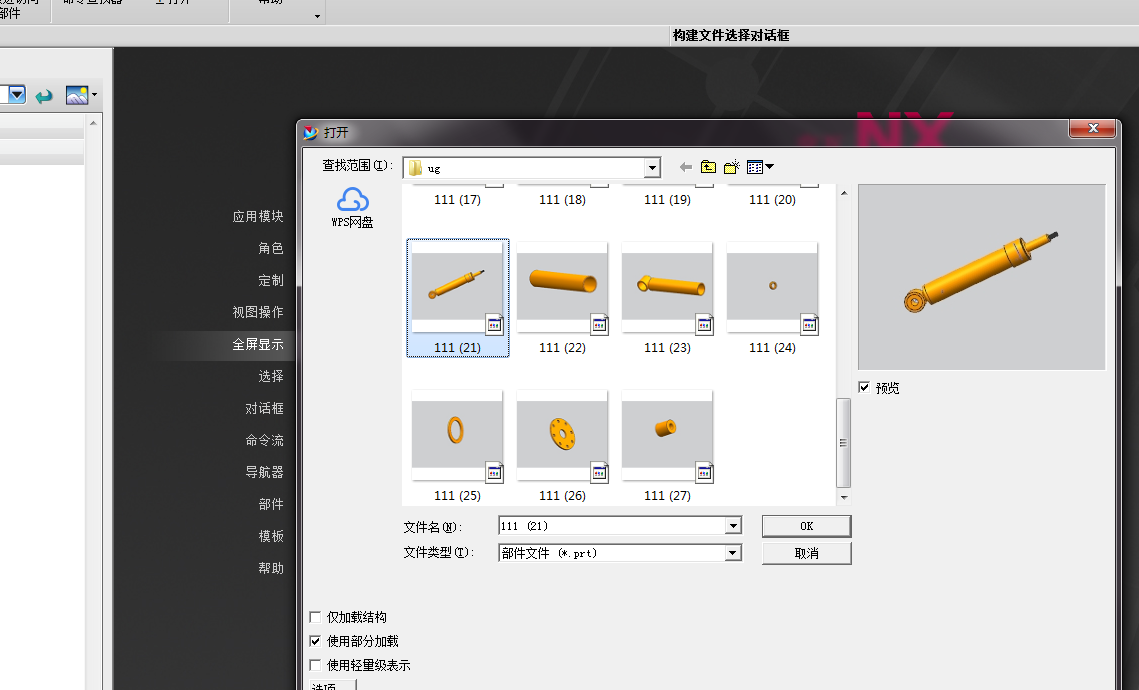
Task: Open the arrow beside the landscape icon
Action: click(94, 95)
